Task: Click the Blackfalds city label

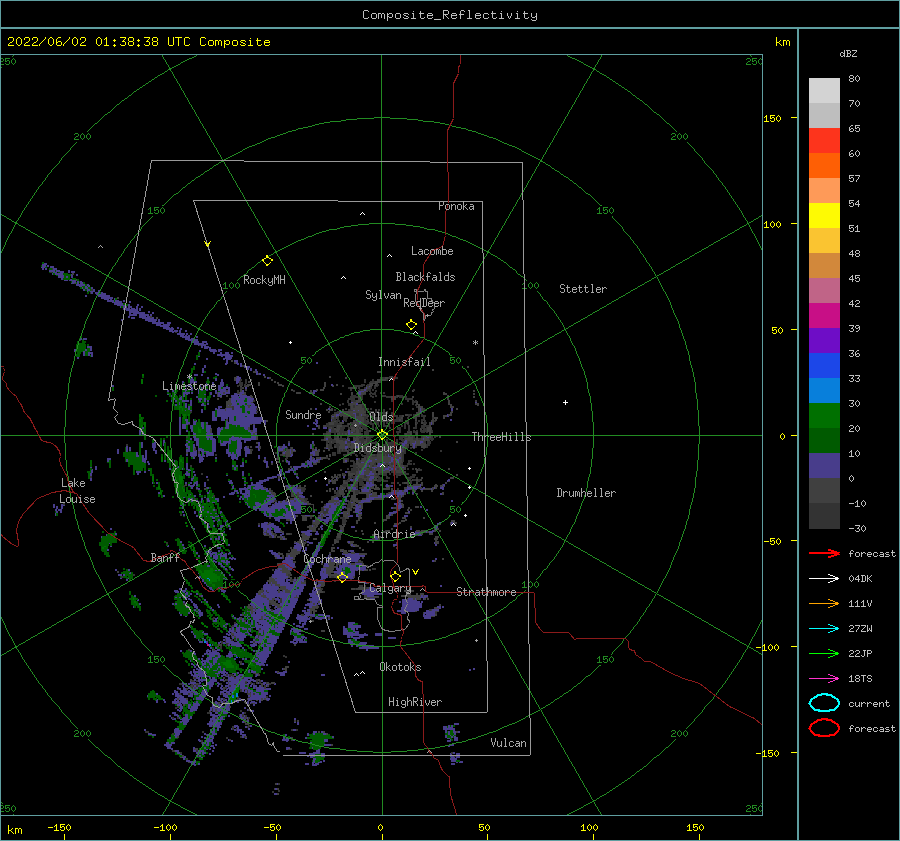Action: pos(425,277)
